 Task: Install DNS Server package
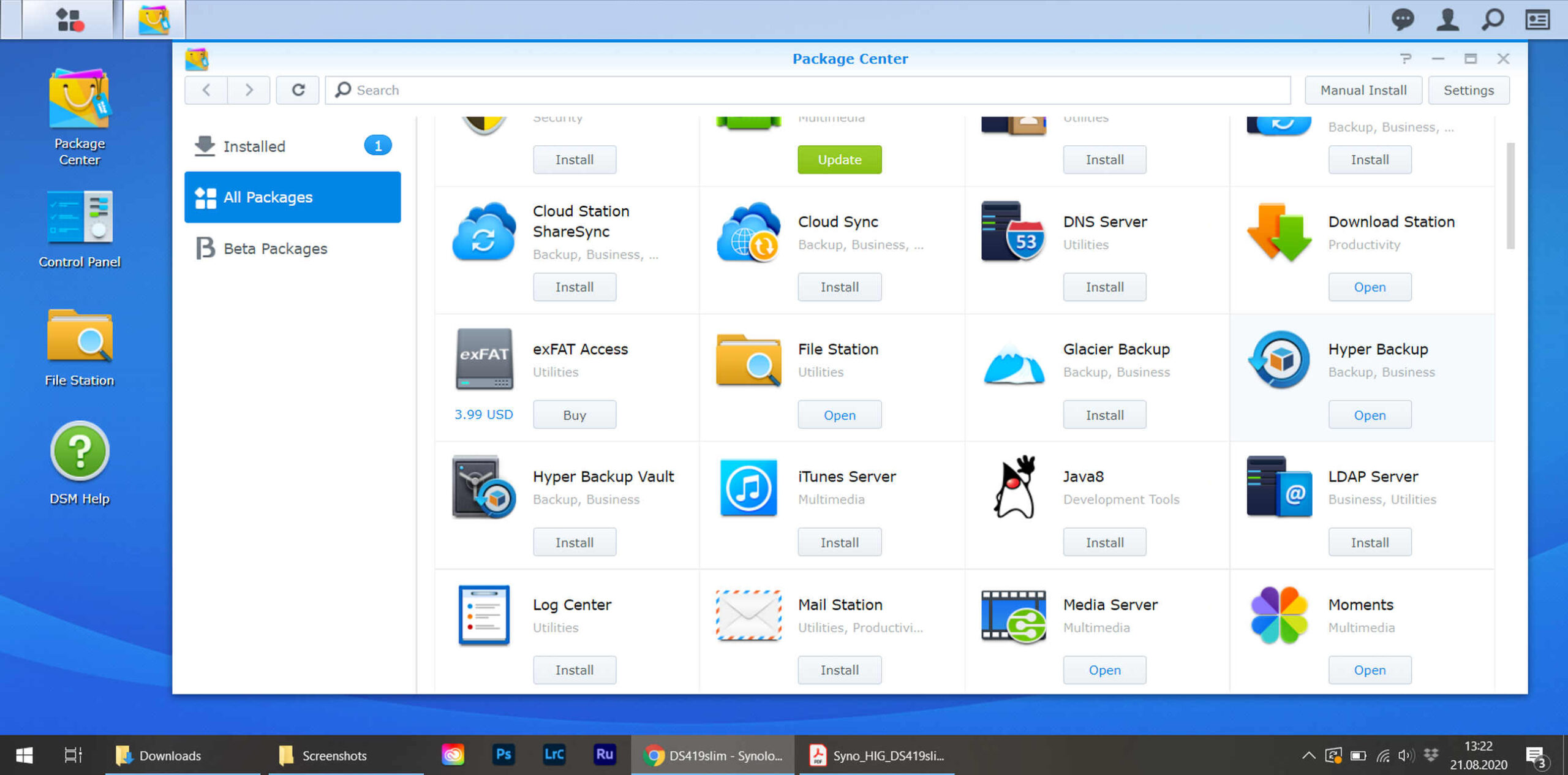click(1104, 287)
